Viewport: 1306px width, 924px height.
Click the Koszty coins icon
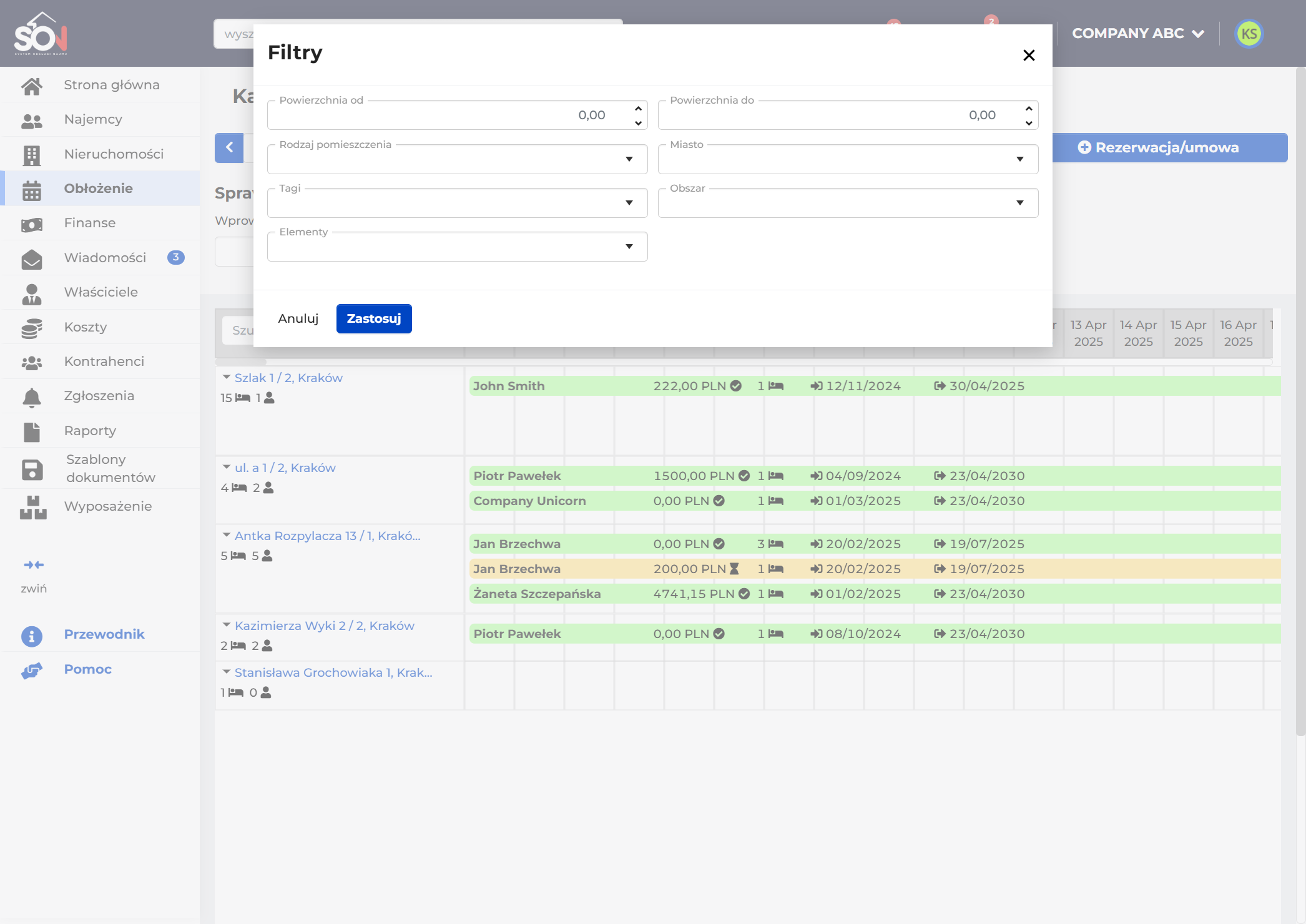[32, 328]
